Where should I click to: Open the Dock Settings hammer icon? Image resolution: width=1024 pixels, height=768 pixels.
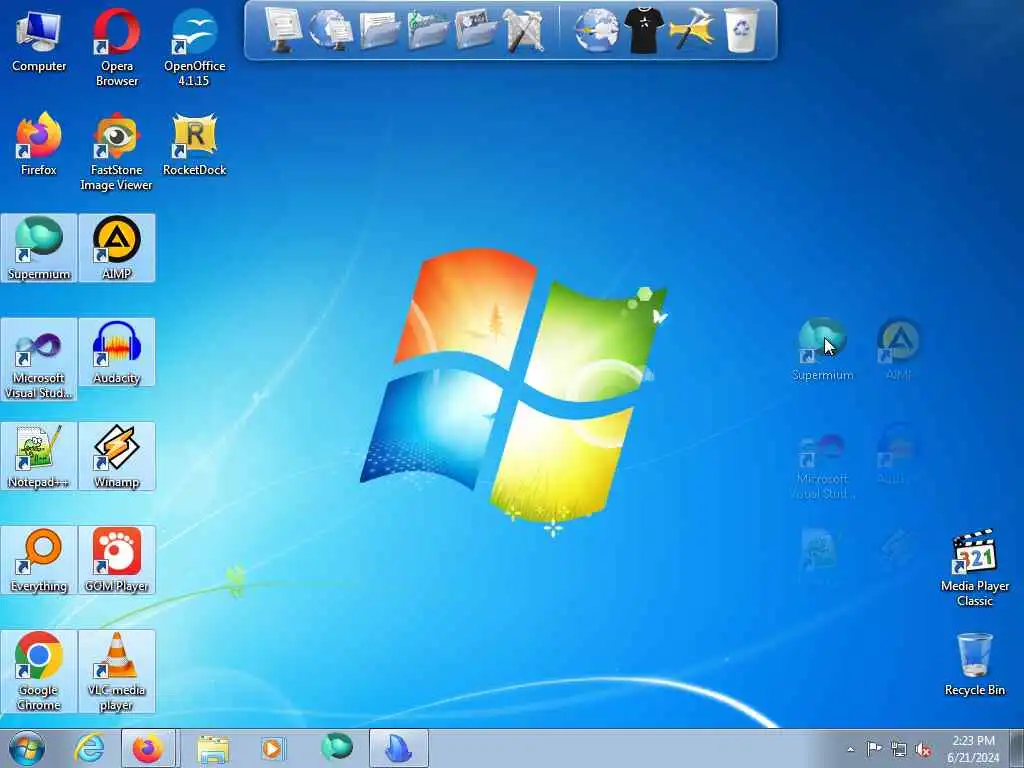[x=692, y=30]
